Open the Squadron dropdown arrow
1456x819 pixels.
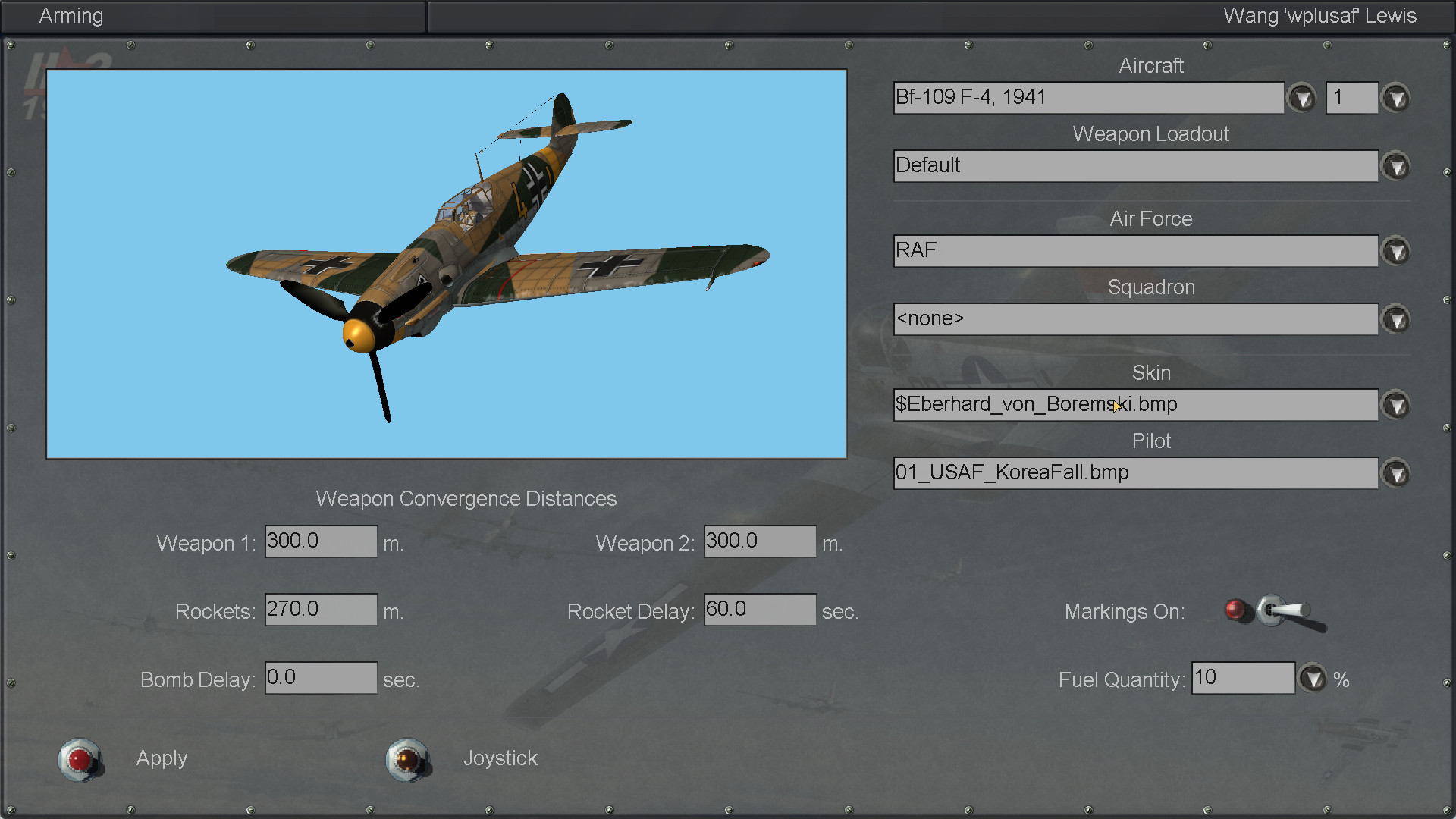click(1396, 319)
